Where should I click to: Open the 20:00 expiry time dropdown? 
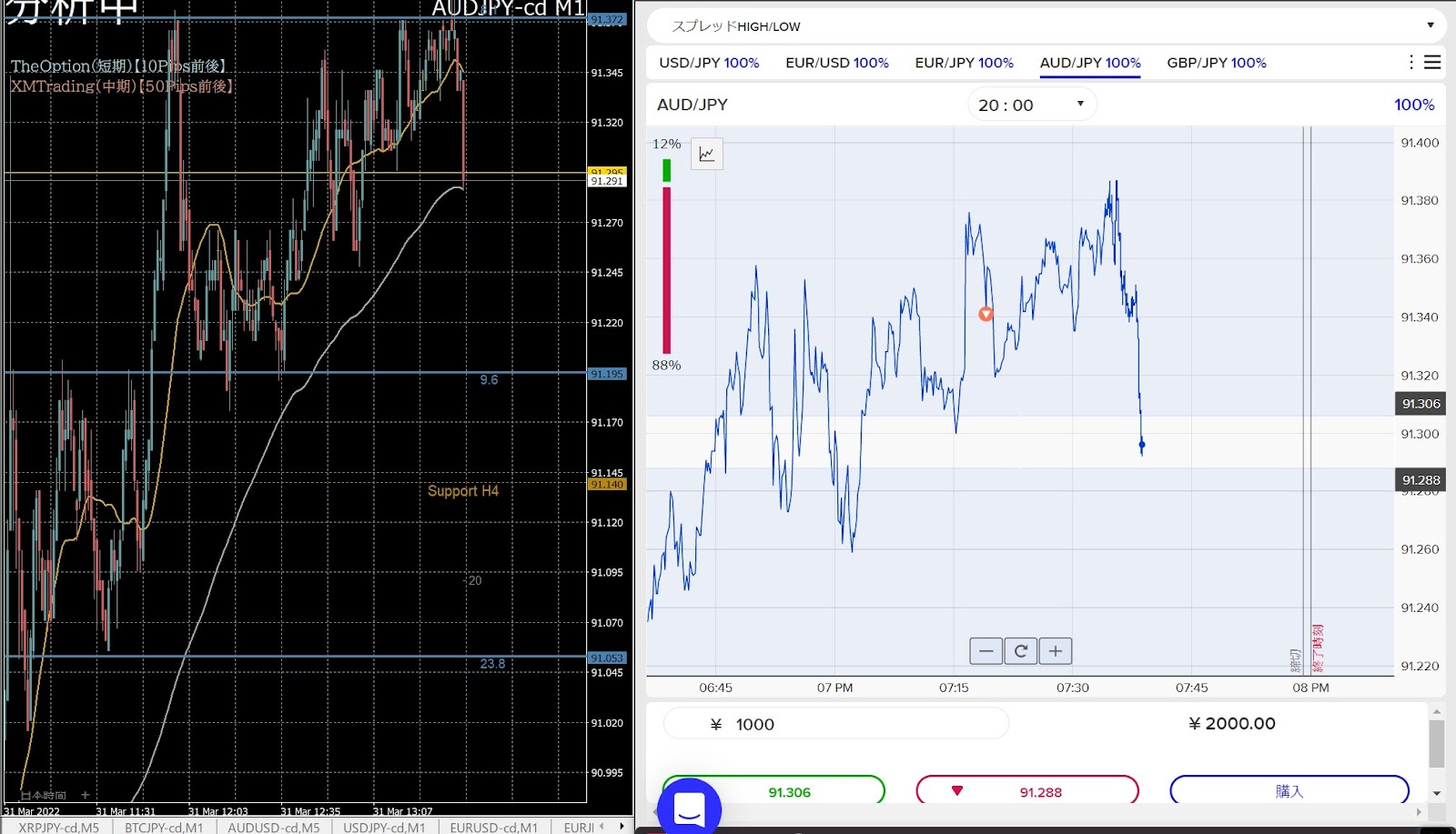[x=1031, y=105]
